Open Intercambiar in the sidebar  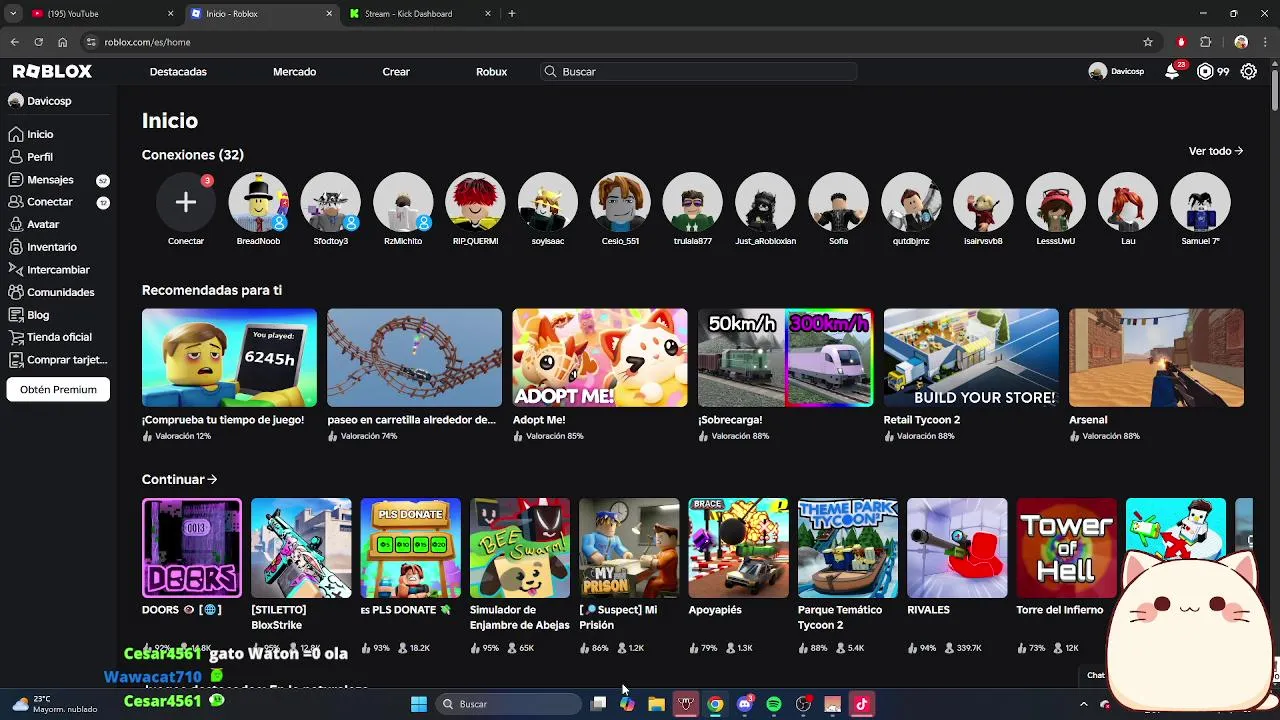tap(58, 269)
